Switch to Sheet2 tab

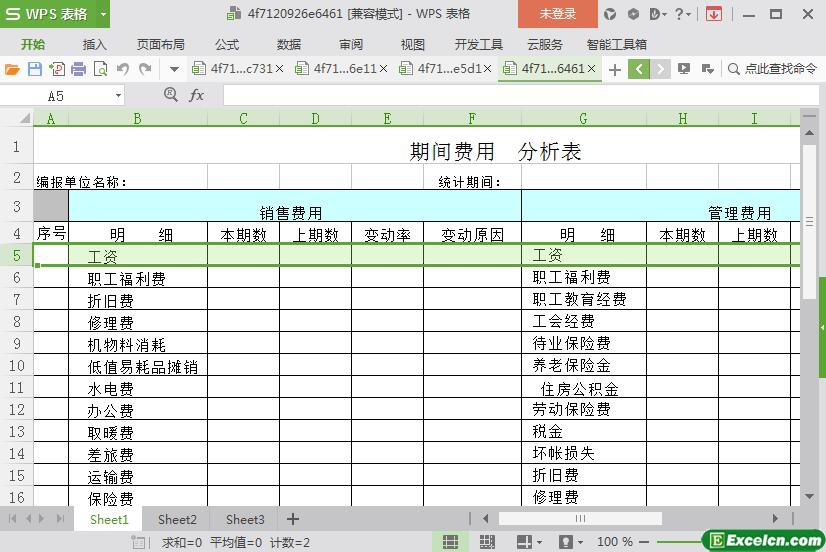(177, 520)
